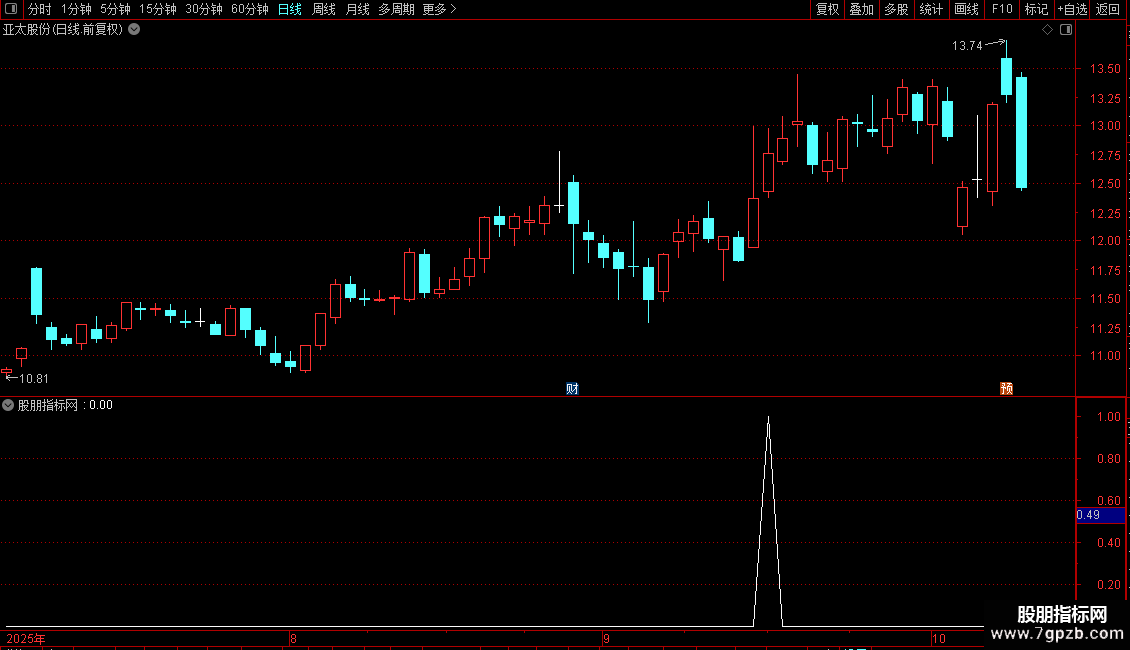
Task: Click the diamond icon at chart top-right
Action: (1048, 30)
